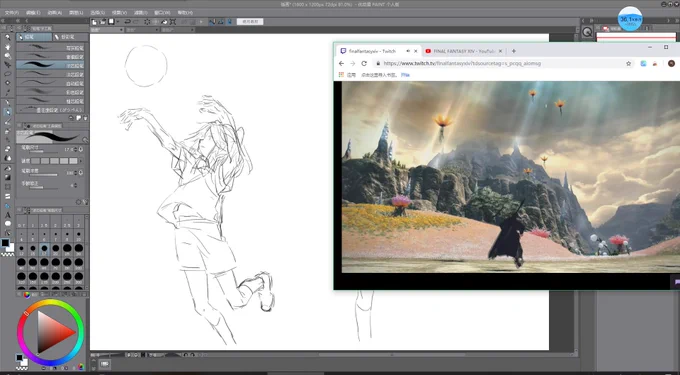
Task: Open the 编辑(E) Edit menu
Action: coord(33,13)
